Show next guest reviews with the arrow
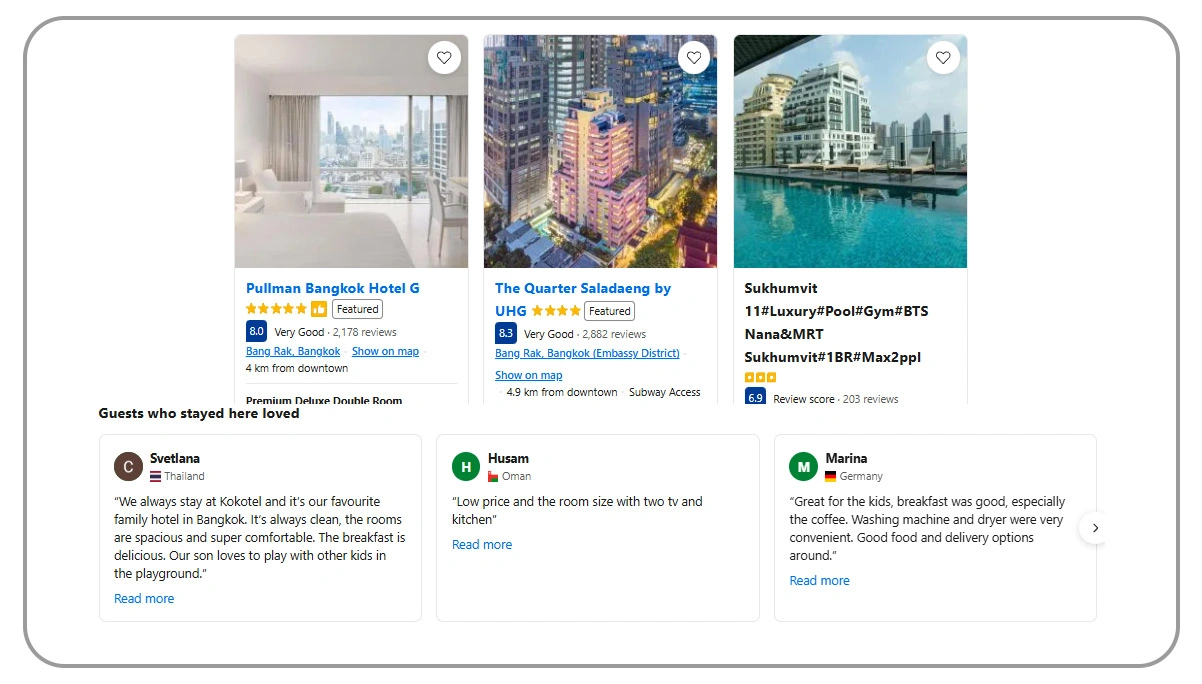Image resolution: width=1202 pixels, height=684 pixels. 1095,527
